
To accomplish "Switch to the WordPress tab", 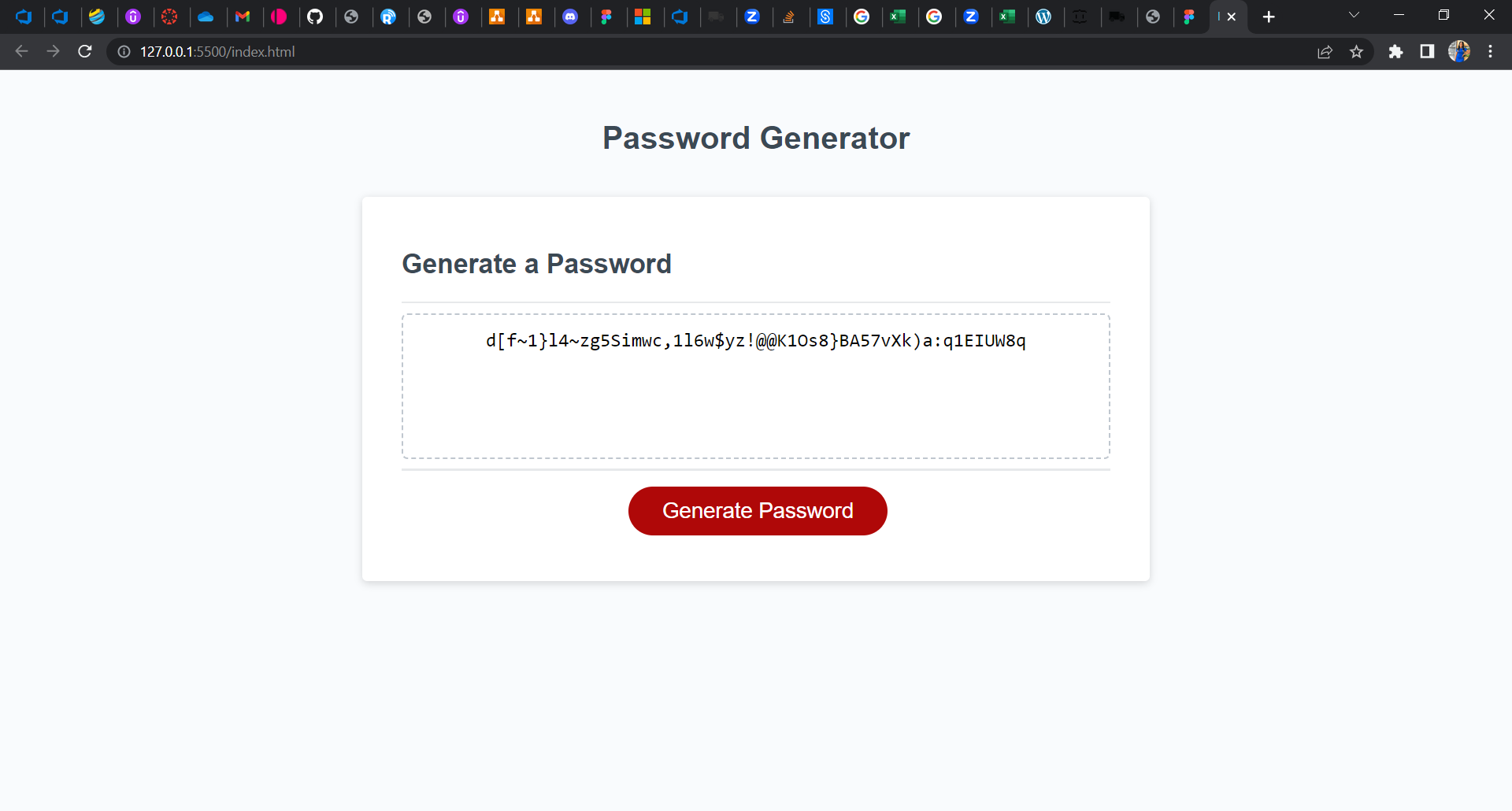I will pyautogui.click(x=1045, y=16).
